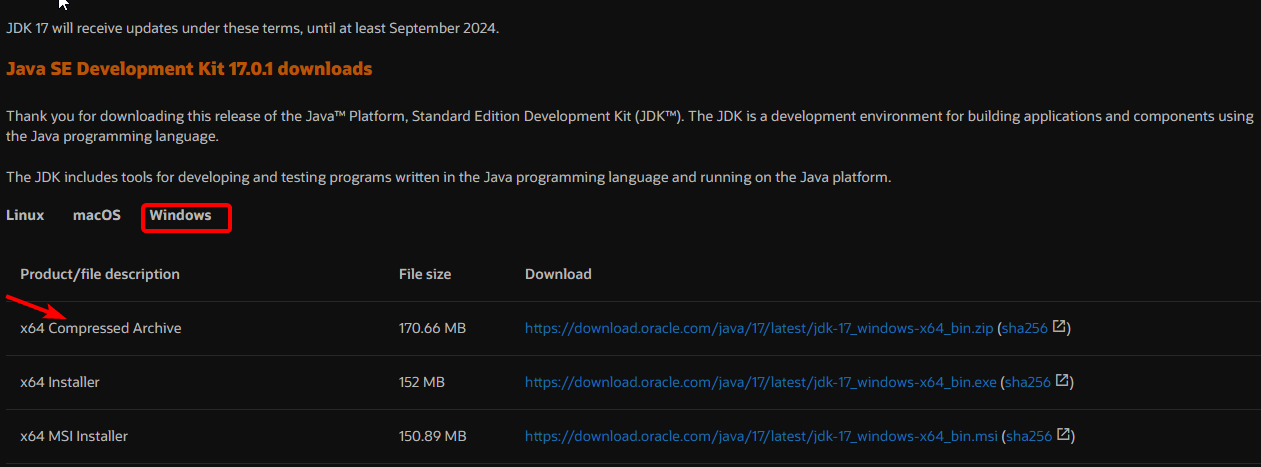Click the File size column header
Viewport: 1261px width, 467px height.
(425, 274)
